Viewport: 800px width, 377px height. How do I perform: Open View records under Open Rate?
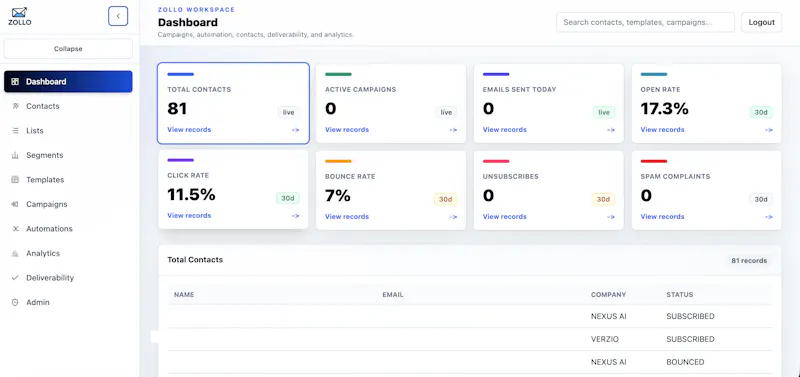click(662, 130)
